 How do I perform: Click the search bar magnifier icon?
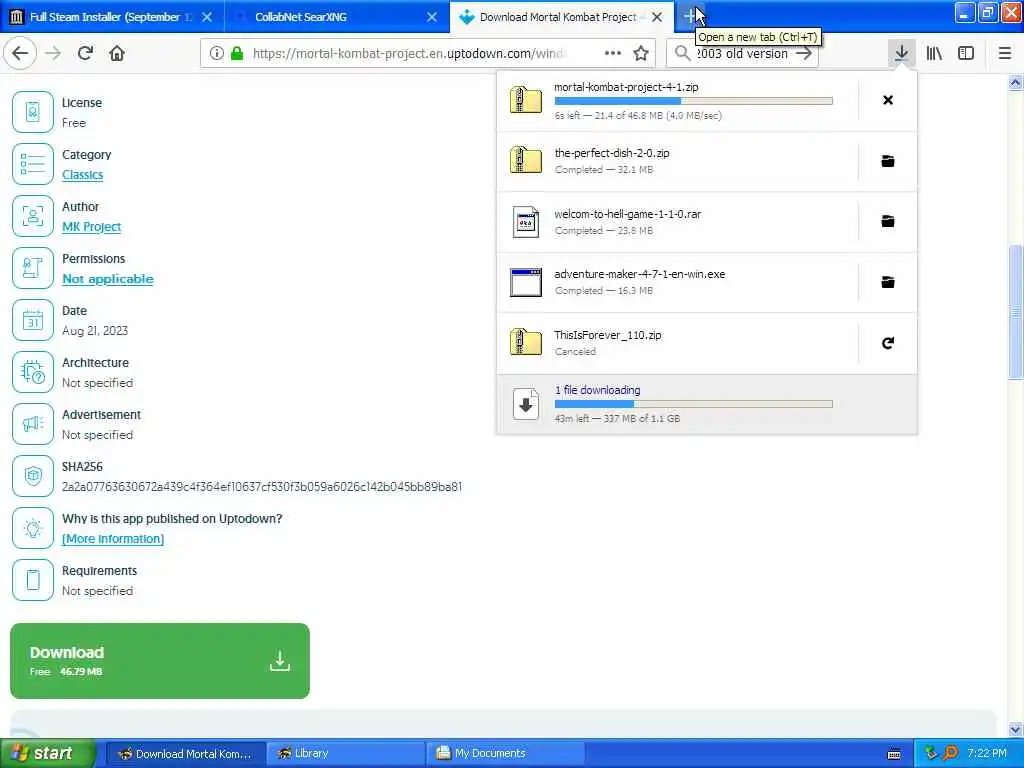click(682, 54)
